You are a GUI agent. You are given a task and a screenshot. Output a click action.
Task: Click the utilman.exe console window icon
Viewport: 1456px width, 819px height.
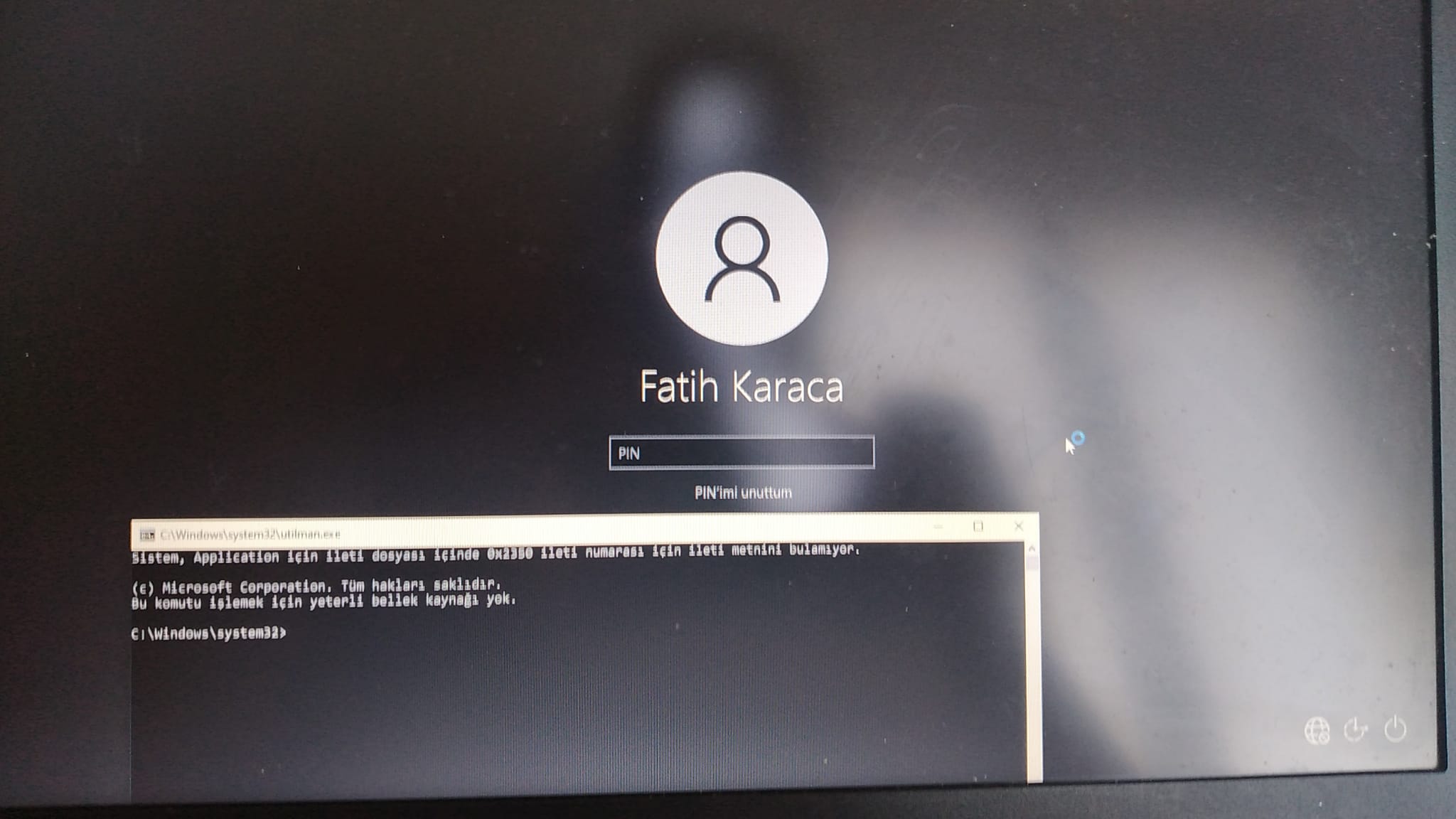tap(147, 535)
